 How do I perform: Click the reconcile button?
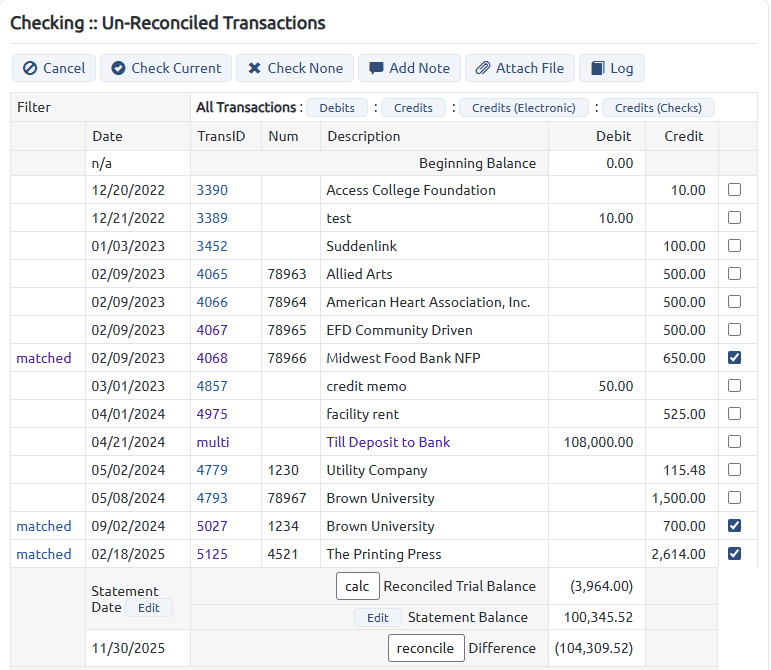click(426, 648)
